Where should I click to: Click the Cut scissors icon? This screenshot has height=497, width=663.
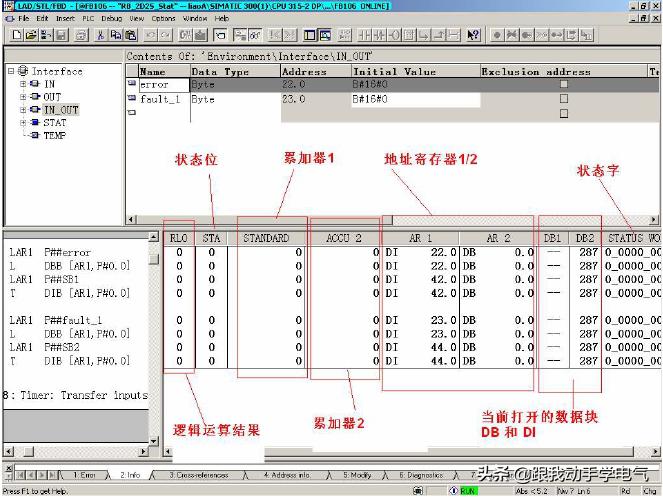click(x=101, y=35)
